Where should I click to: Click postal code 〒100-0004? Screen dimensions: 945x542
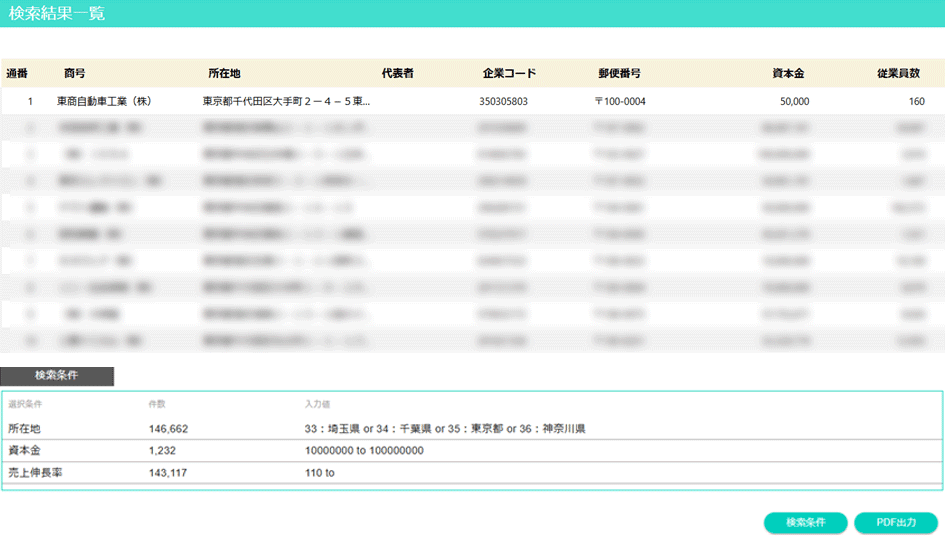coord(620,101)
